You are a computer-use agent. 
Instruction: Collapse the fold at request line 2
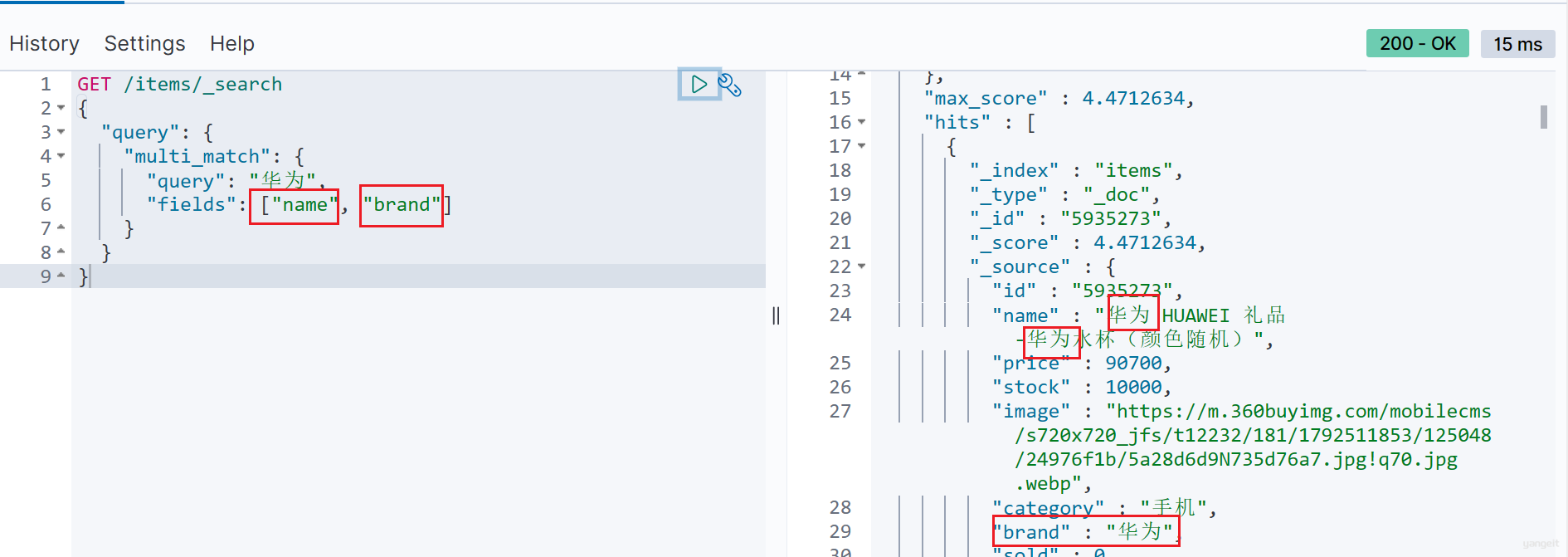pyautogui.click(x=61, y=108)
